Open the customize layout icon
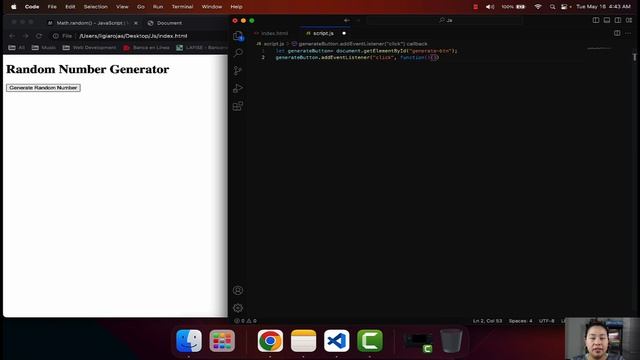This screenshot has height=360, width=640. [x=629, y=20]
